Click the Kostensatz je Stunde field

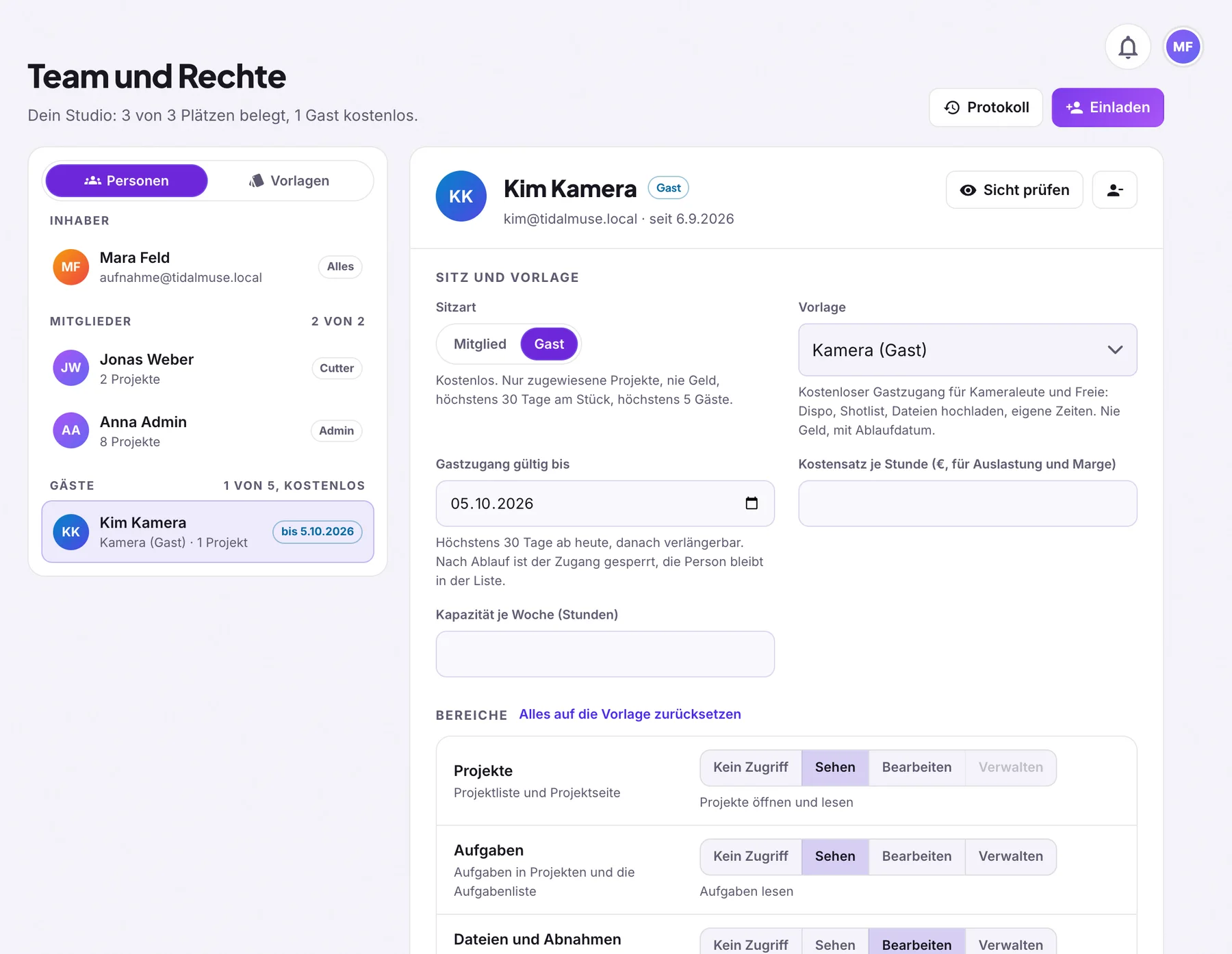[968, 504]
